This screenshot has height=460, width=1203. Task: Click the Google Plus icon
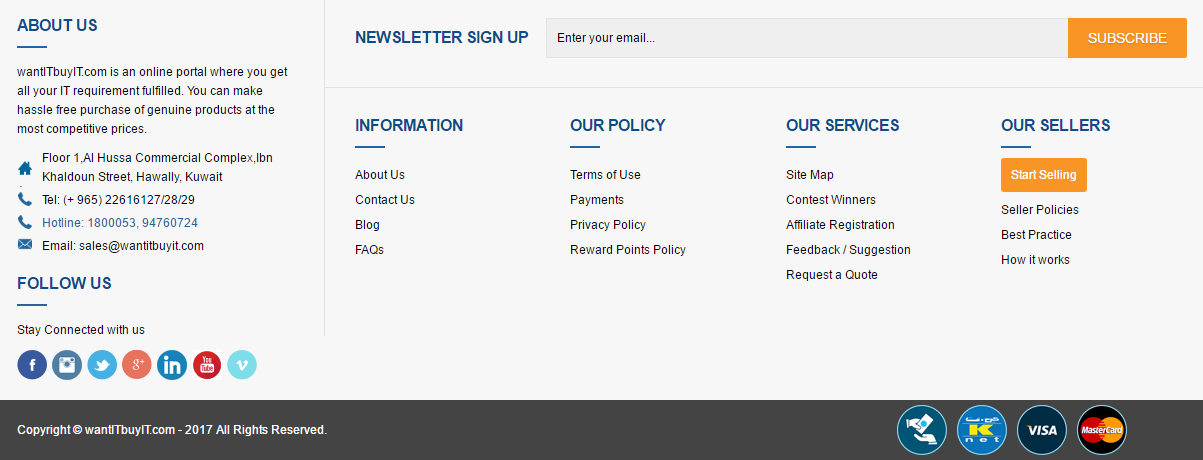tap(137, 365)
